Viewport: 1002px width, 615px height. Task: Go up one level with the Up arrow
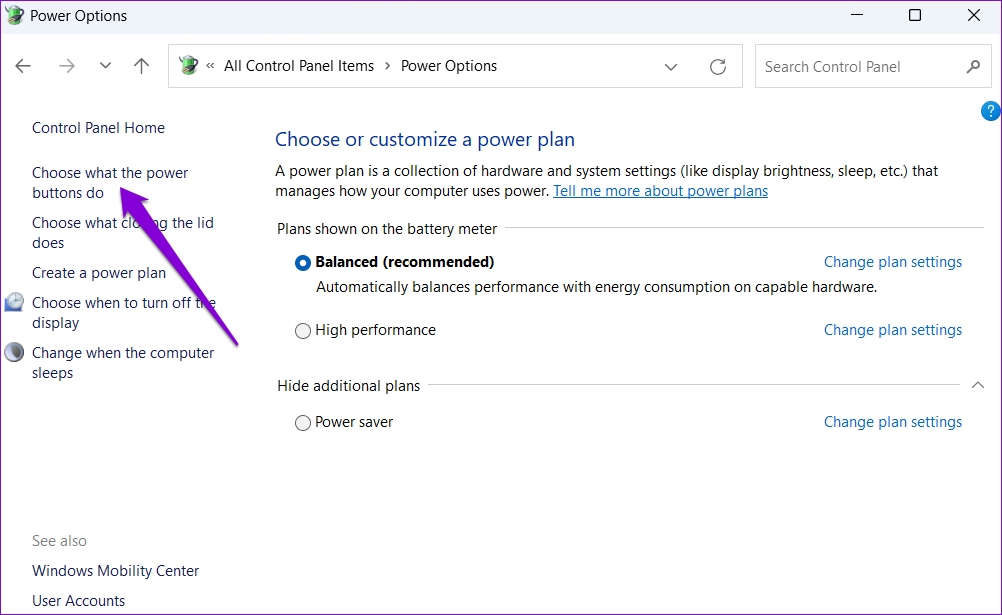142,67
